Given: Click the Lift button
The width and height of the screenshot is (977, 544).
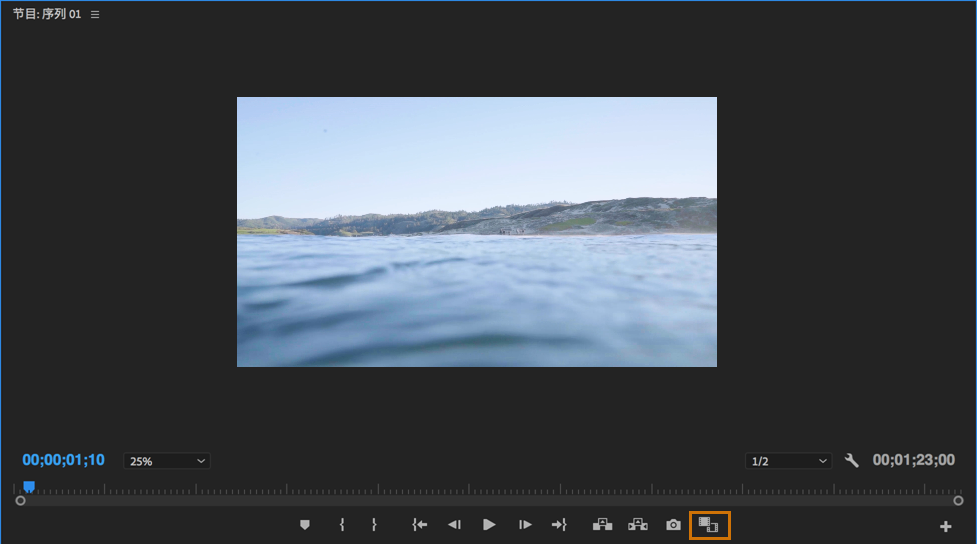Looking at the screenshot, I should pyautogui.click(x=602, y=525).
